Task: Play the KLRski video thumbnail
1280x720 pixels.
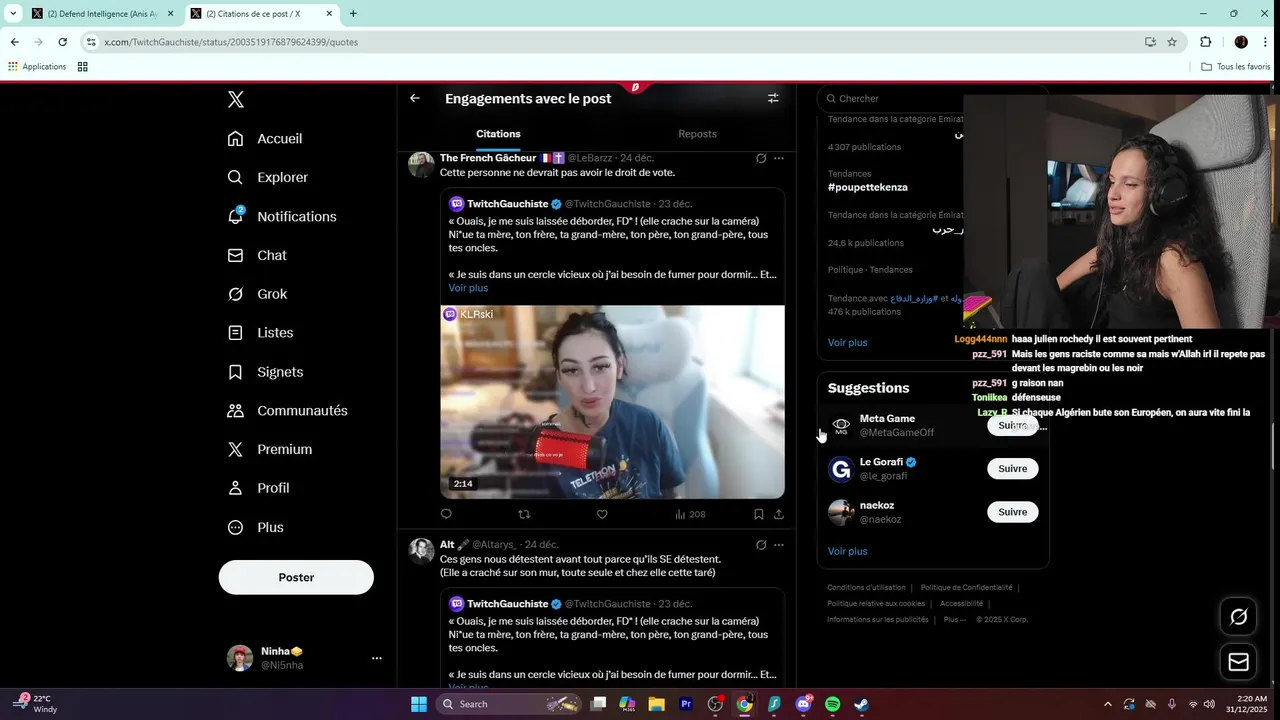Action: [x=613, y=402]
